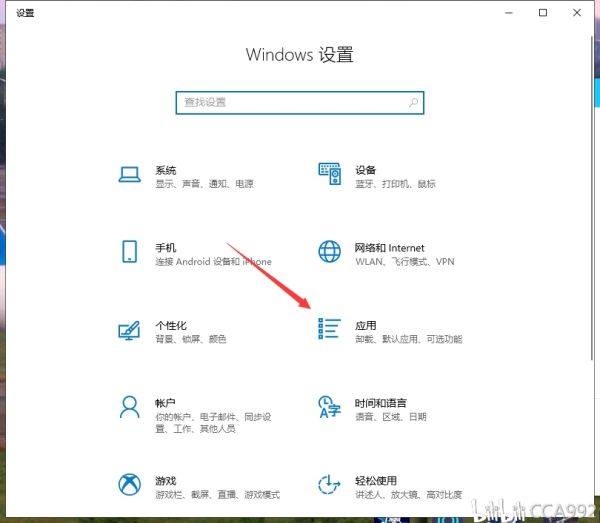
Task: Open the 网络和 Internet title
Action: 390,248
